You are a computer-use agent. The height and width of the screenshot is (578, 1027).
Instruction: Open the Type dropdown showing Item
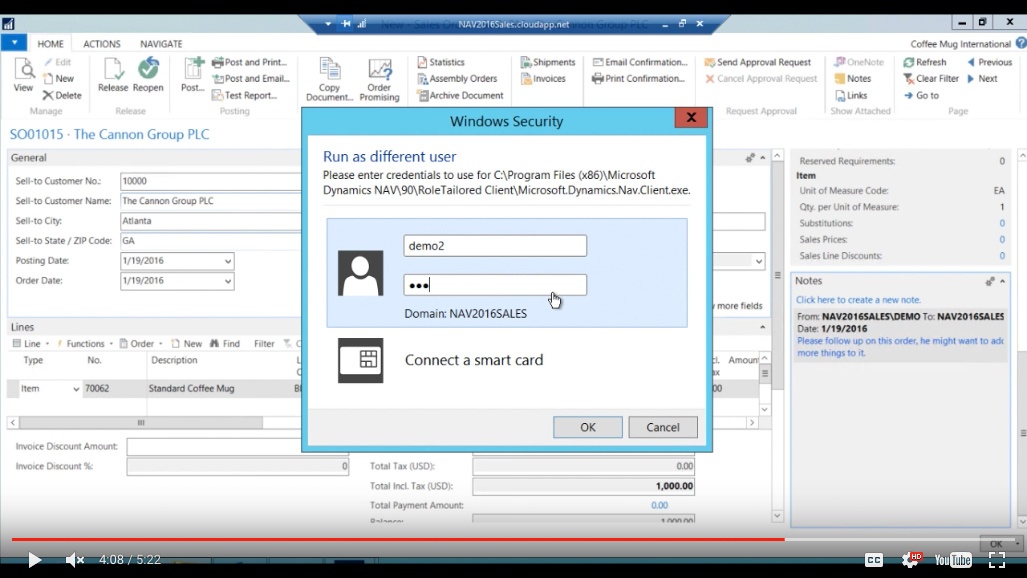(x=74, y=388)
